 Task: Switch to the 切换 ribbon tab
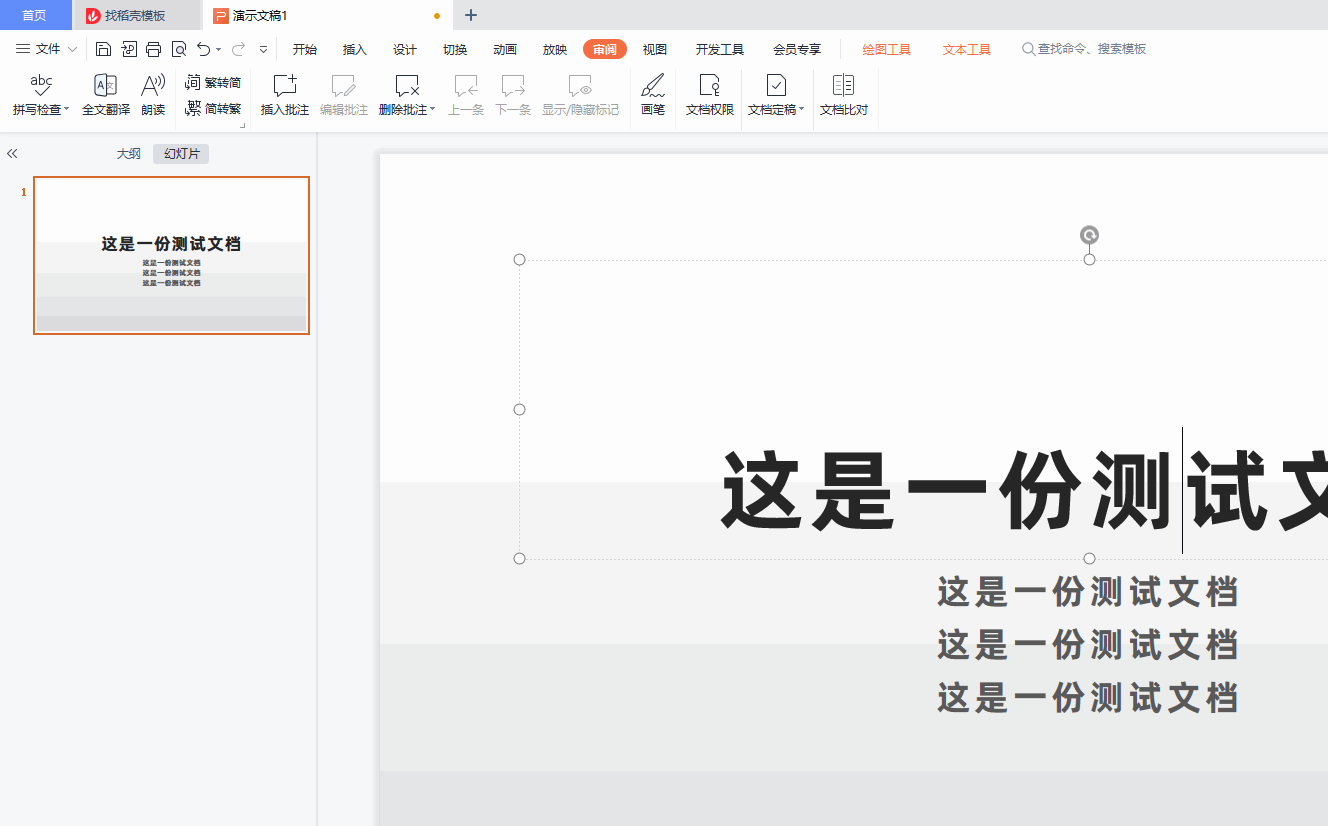455,49
